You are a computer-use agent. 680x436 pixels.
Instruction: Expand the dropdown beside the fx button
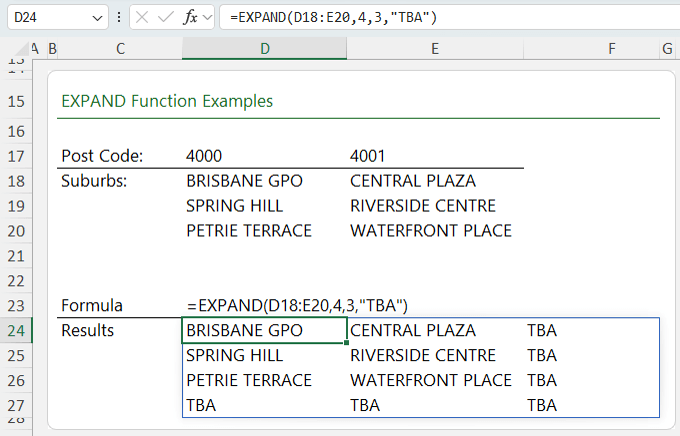(x=208, y=18)
